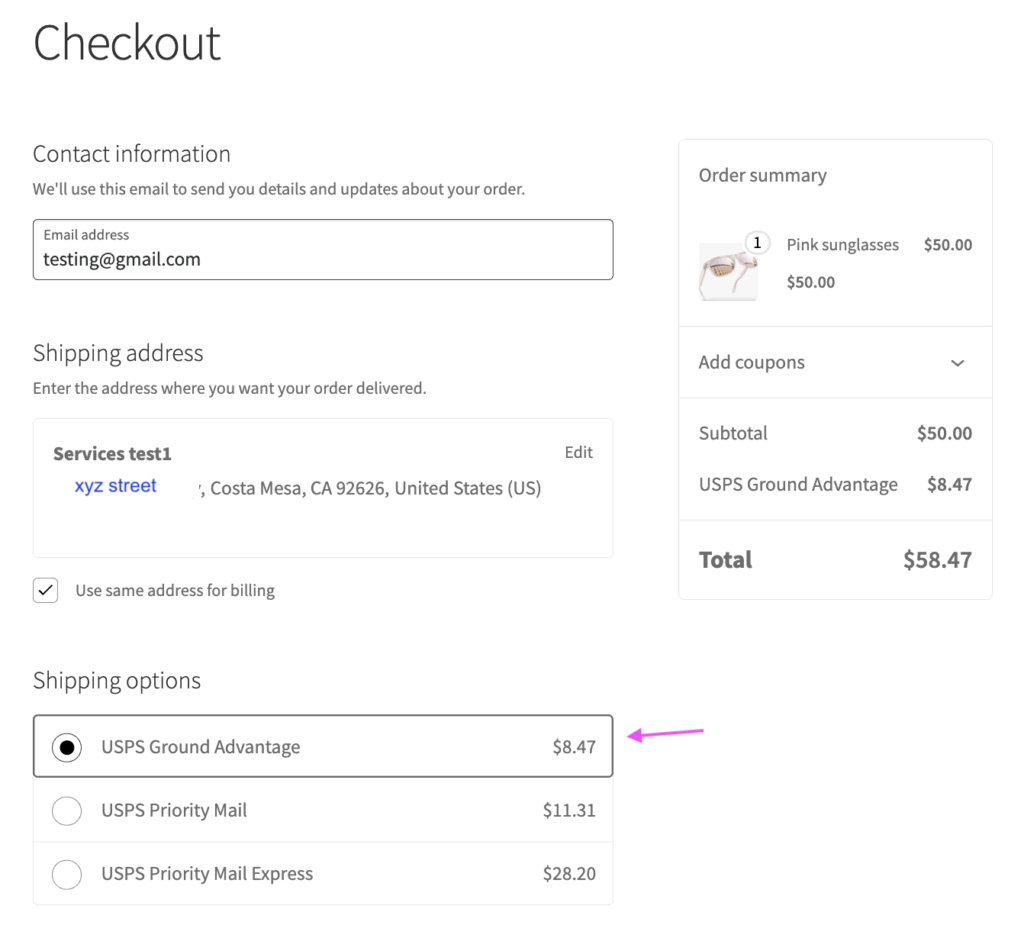
Task: Click the pink arrow annotation
Action: coord(666,735)
